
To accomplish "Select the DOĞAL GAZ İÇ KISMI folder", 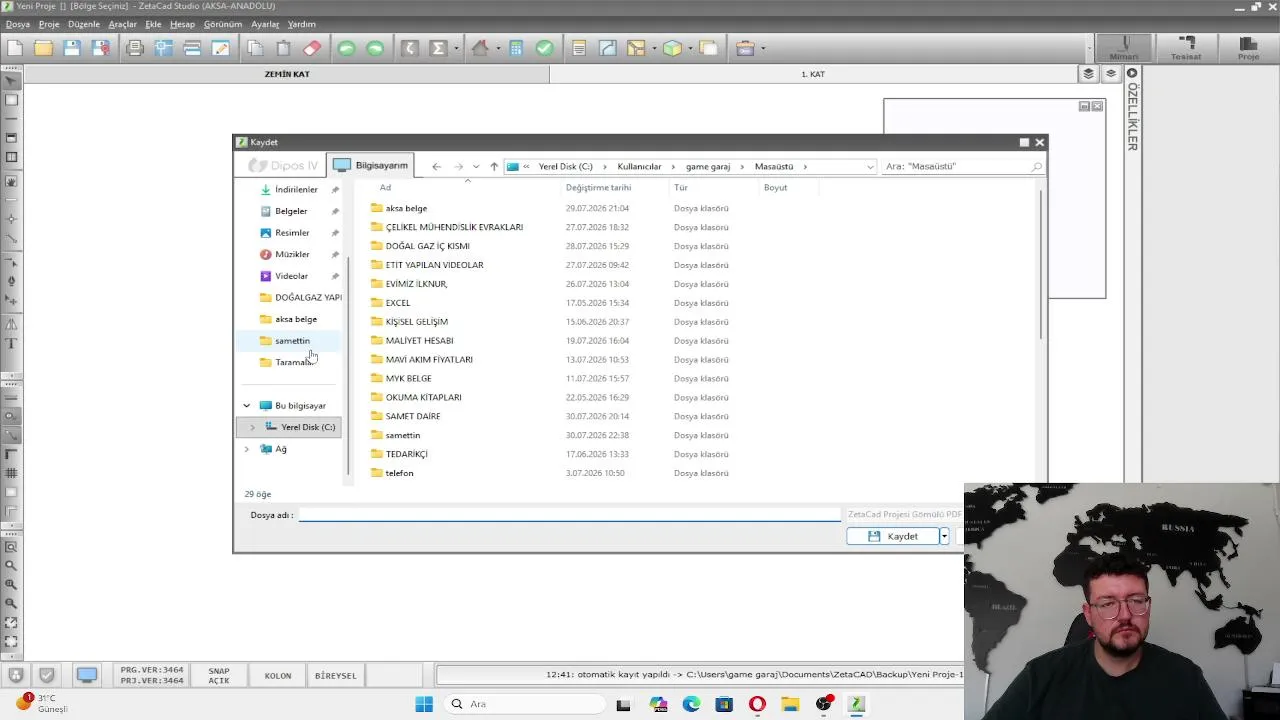I will pos(427,246).
